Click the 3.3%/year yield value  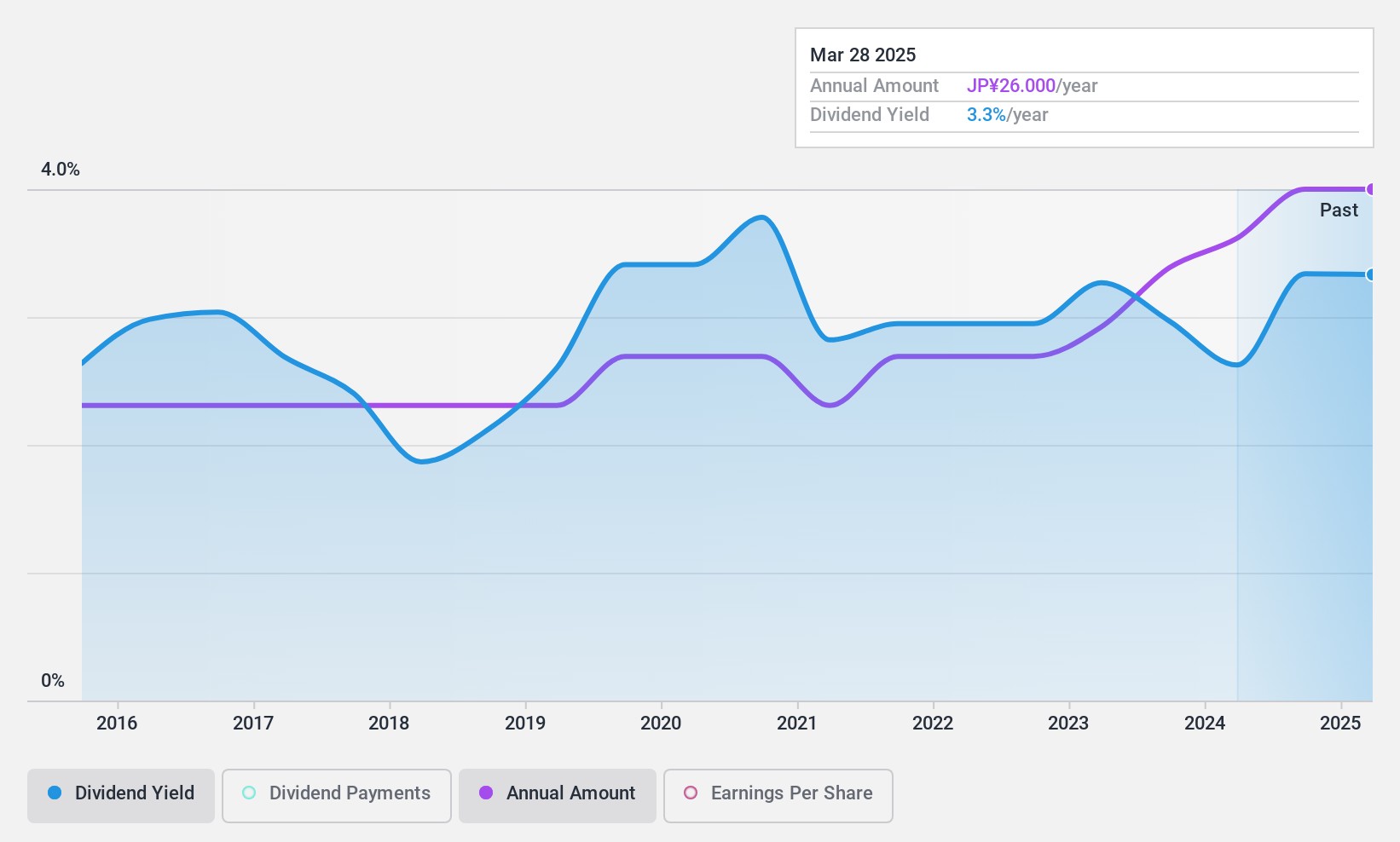click(x=1007, y=115)
